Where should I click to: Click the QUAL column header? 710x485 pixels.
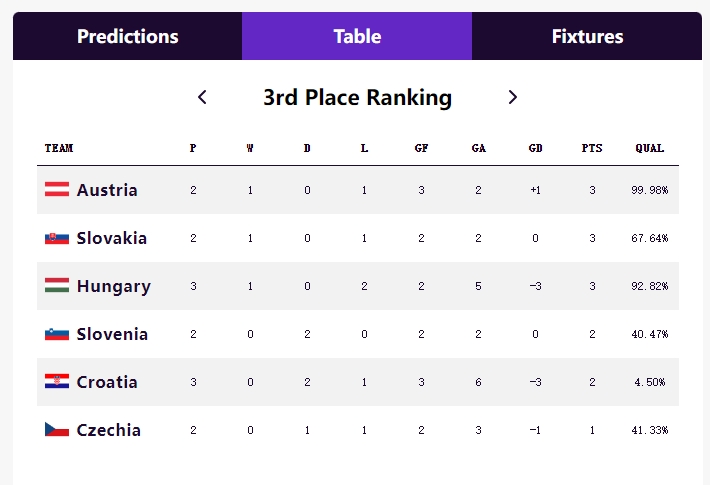649,149
